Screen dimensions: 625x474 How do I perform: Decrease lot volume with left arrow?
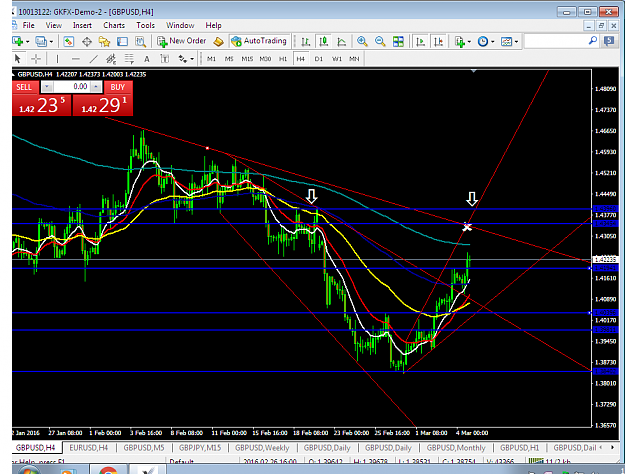47,87
